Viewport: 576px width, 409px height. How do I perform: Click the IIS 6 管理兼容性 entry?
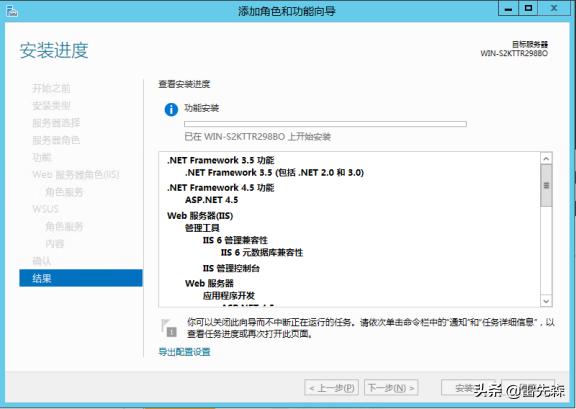(x=235, y=240)
